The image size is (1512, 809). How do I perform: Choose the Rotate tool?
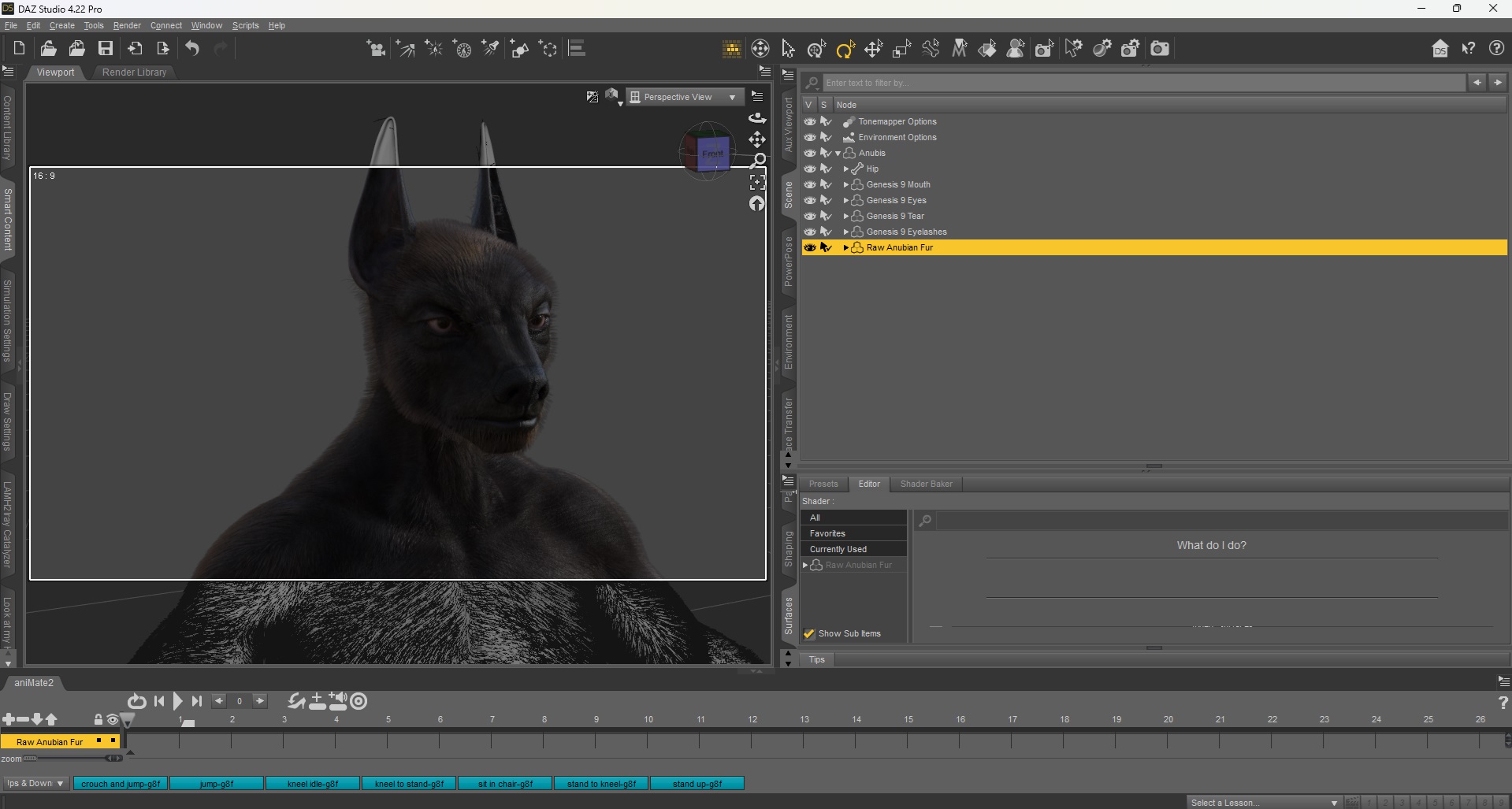(845, 49)
